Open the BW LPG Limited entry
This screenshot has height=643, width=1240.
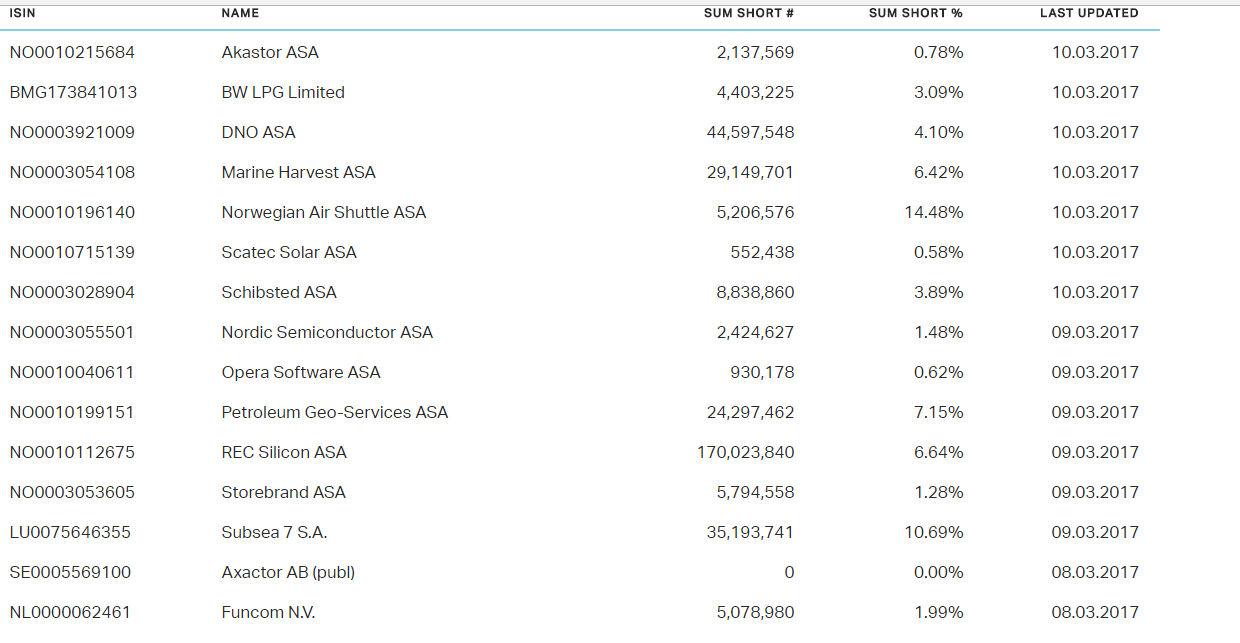pyautogui.click(x=283, y=92)
